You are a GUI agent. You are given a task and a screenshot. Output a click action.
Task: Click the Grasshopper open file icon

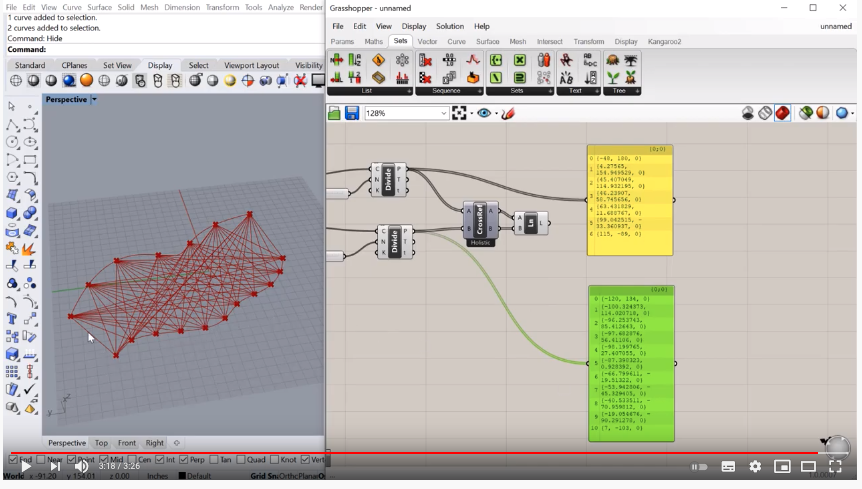click(335, 114)
